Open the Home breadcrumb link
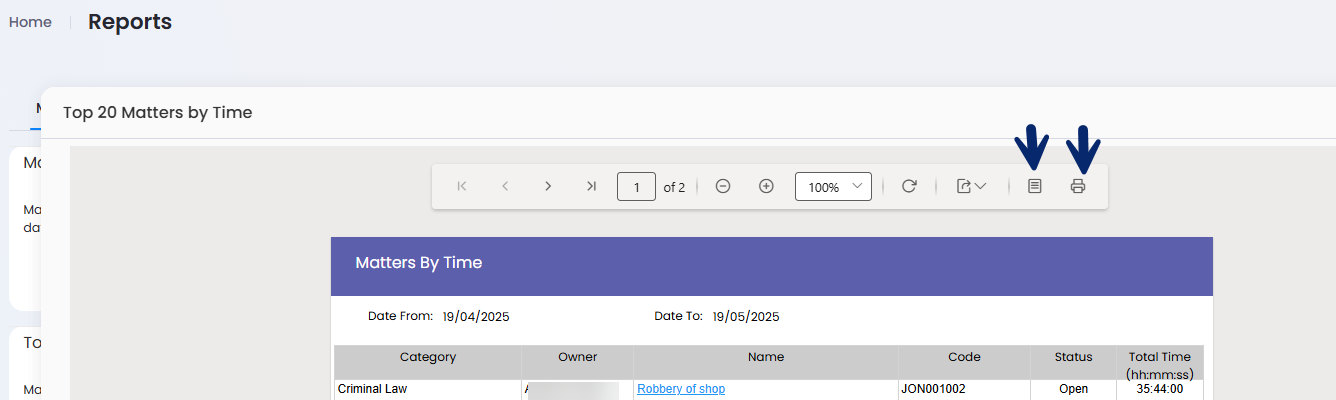This screenshot has width=1336, height=400. (x=30, y=22)
